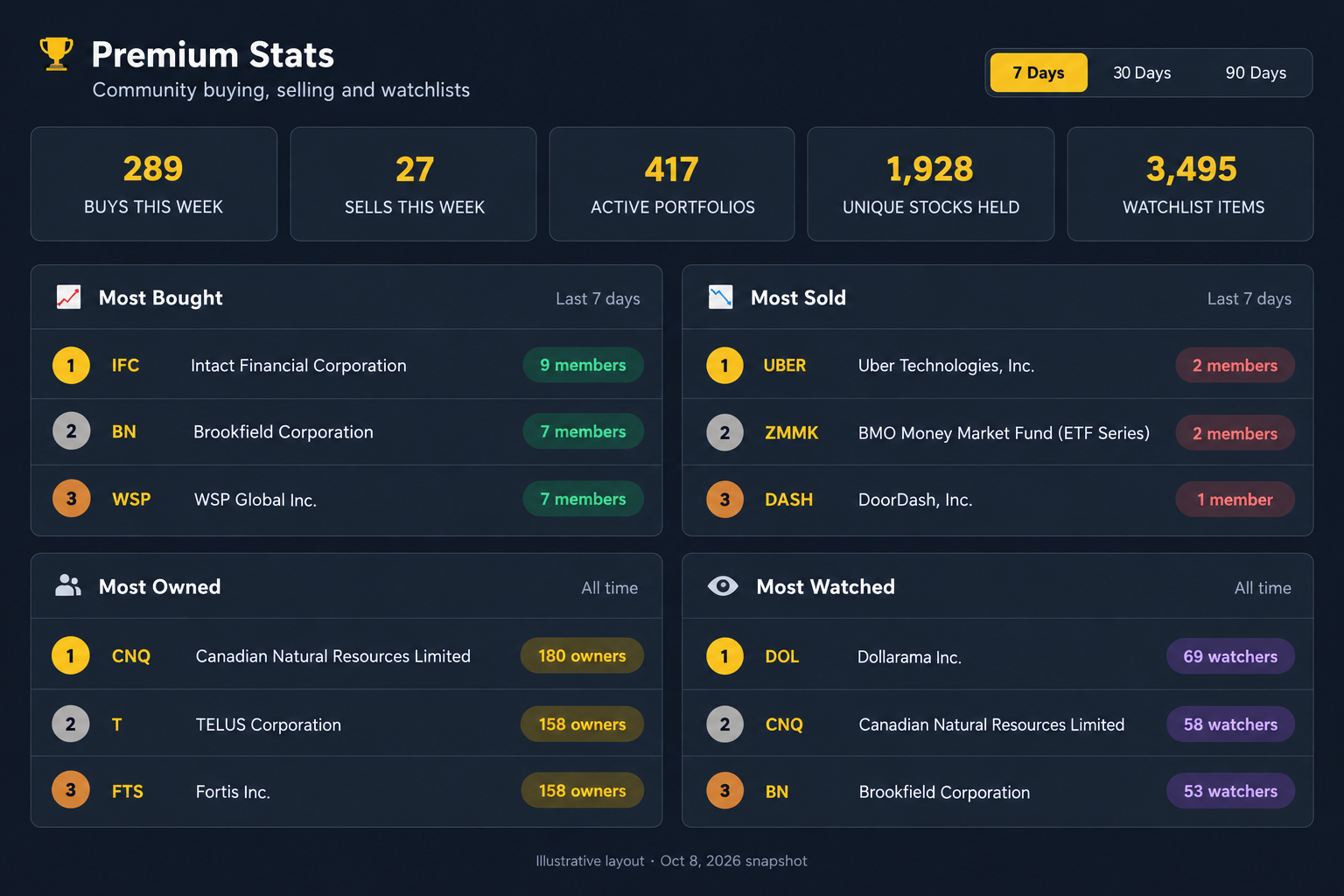Click the rank 1 badge beside CNQ in Most Owned
Screen dimensions: 1344x896
tap(71, 655)
